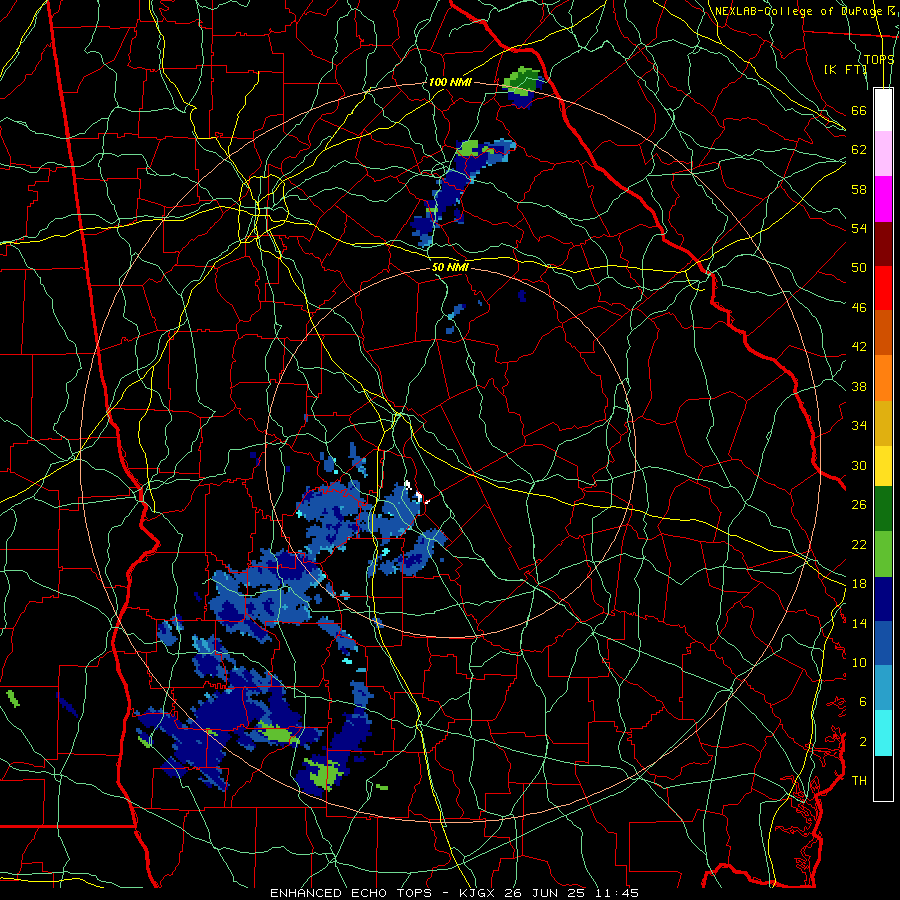This screenshot has width=900, height=900.
Task: Click the amber 34-38 kft legend swatch
Action: pyautogui.click(x=883, y=423)
